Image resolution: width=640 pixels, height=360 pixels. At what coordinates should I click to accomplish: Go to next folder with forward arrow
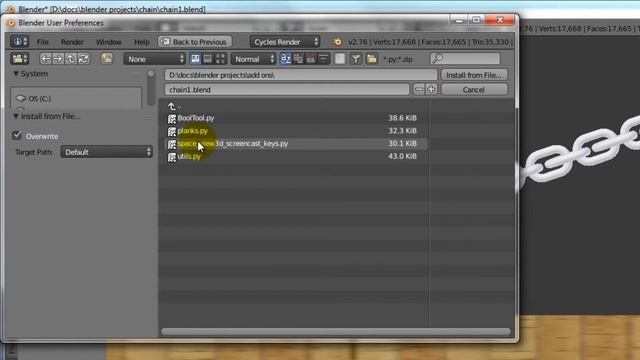pyautogui.click(x=58, y=59)
